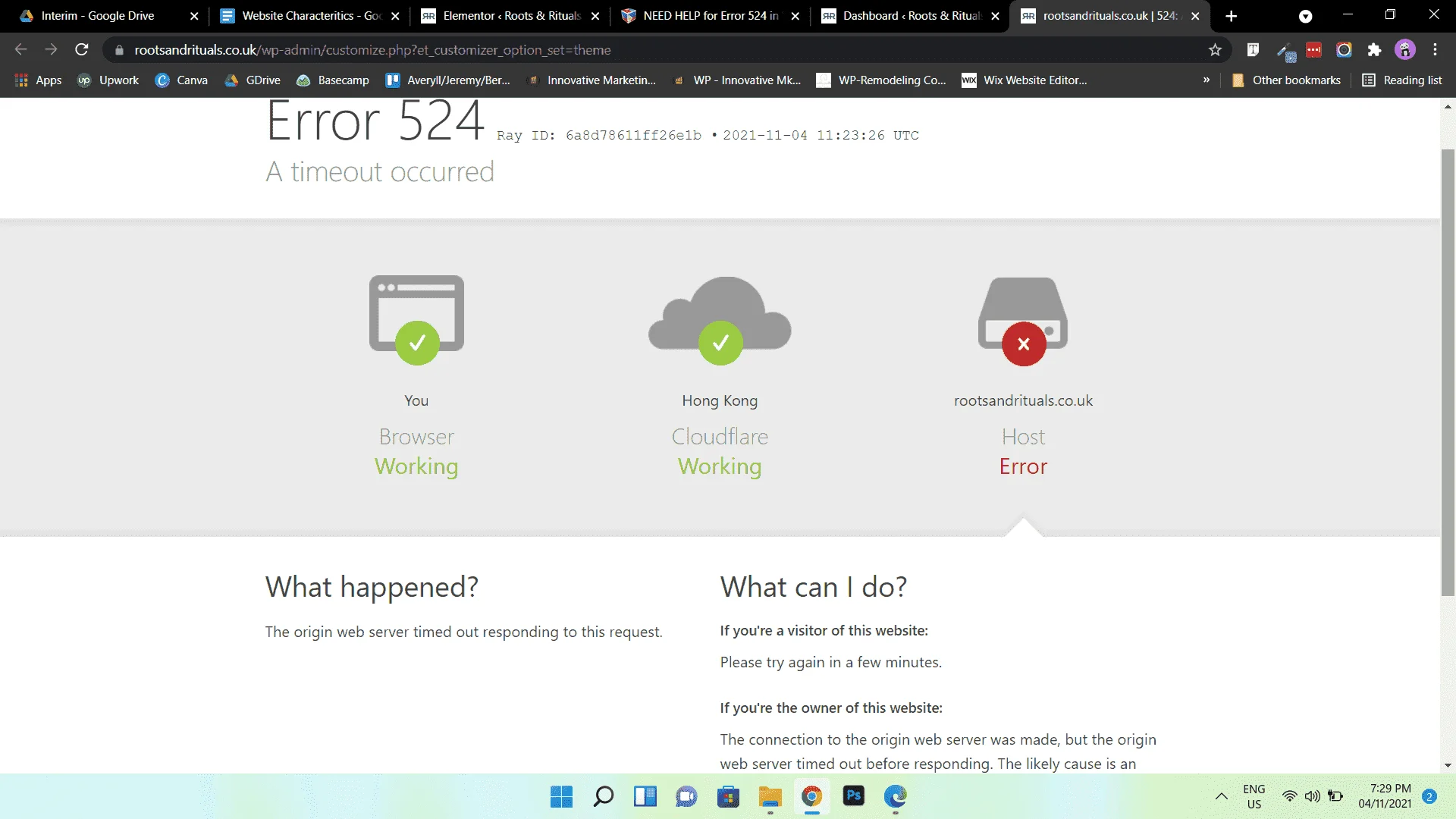Screen dimensions: 1456x819
Task: Switch to Elementor ‹ Roots & Rituals tab
Action: [512, 16]
